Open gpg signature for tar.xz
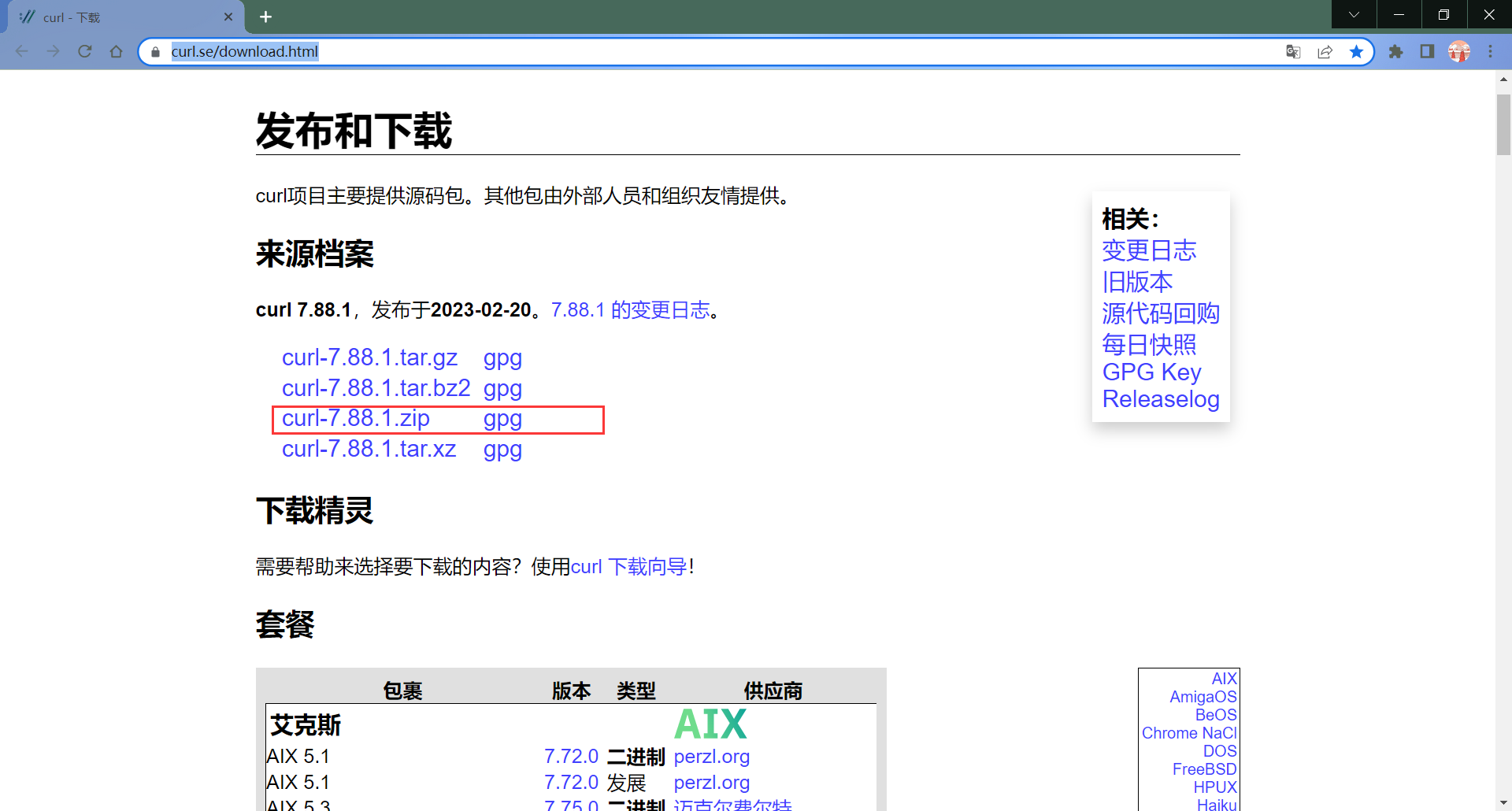1512x811 pixels. point(502,450)
